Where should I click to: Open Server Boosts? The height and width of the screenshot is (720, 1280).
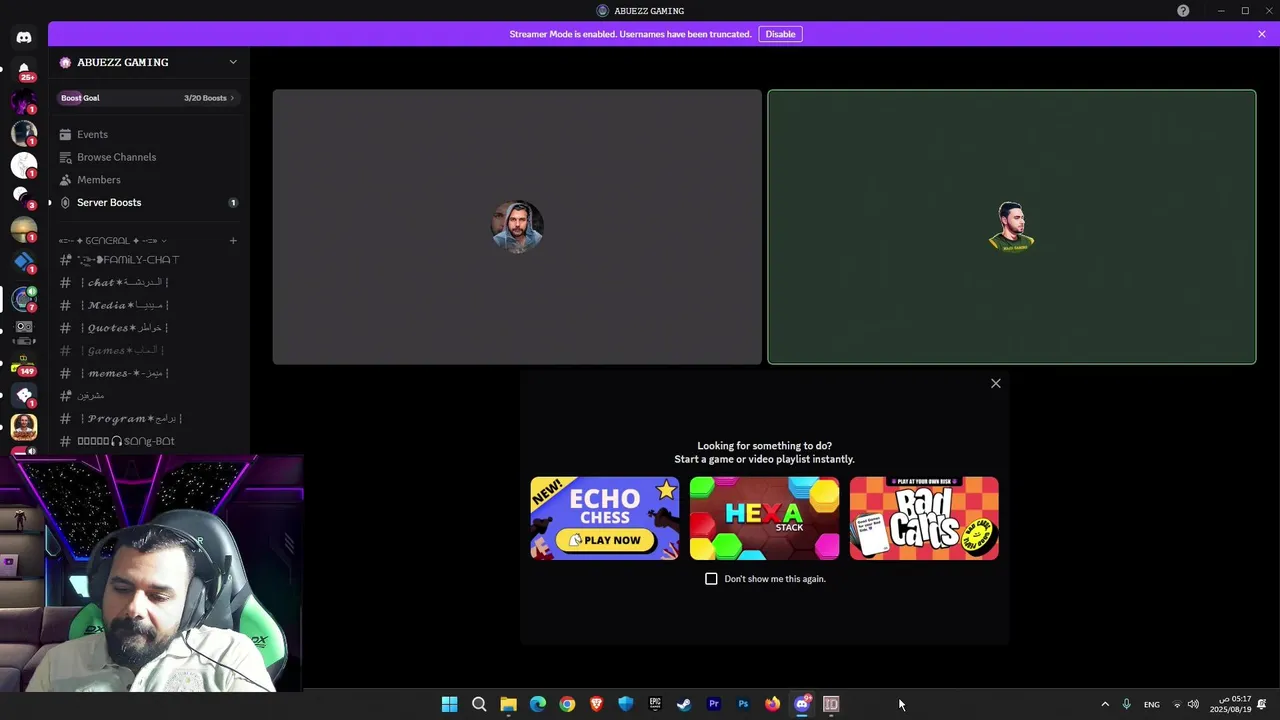[149, 202]
